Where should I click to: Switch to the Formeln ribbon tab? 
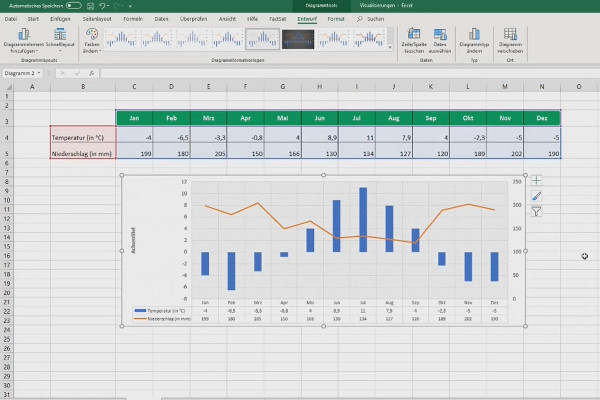click(x=133, y=19)
